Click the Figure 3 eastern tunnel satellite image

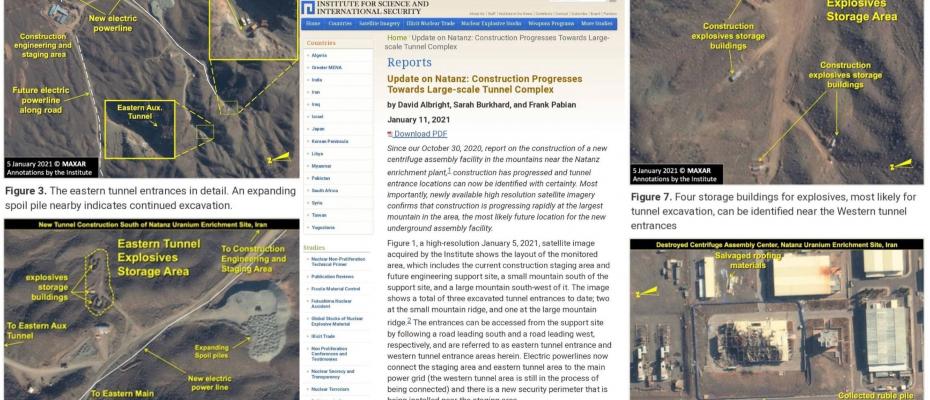click(152, 88)
